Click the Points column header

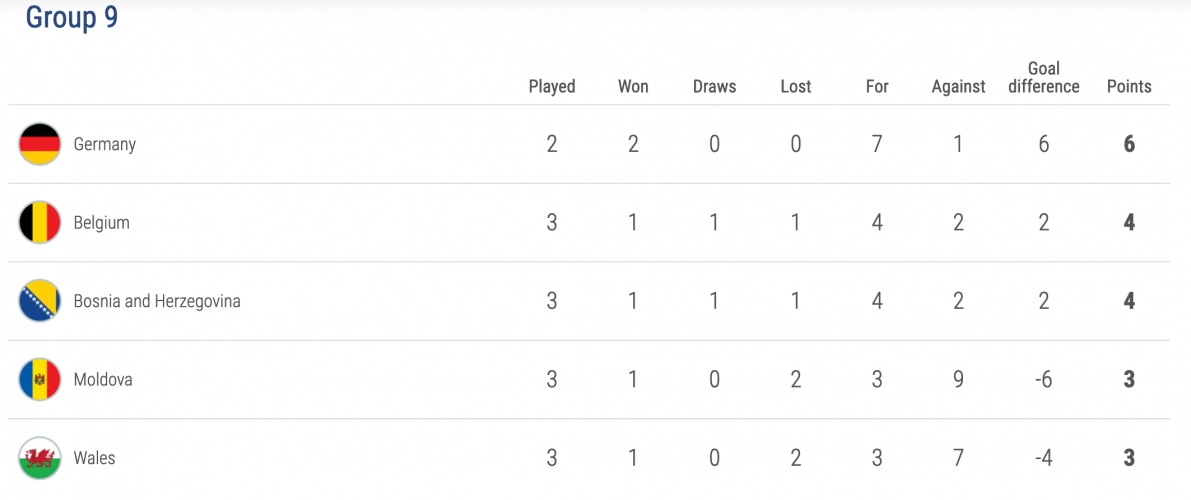(1129, 87)
